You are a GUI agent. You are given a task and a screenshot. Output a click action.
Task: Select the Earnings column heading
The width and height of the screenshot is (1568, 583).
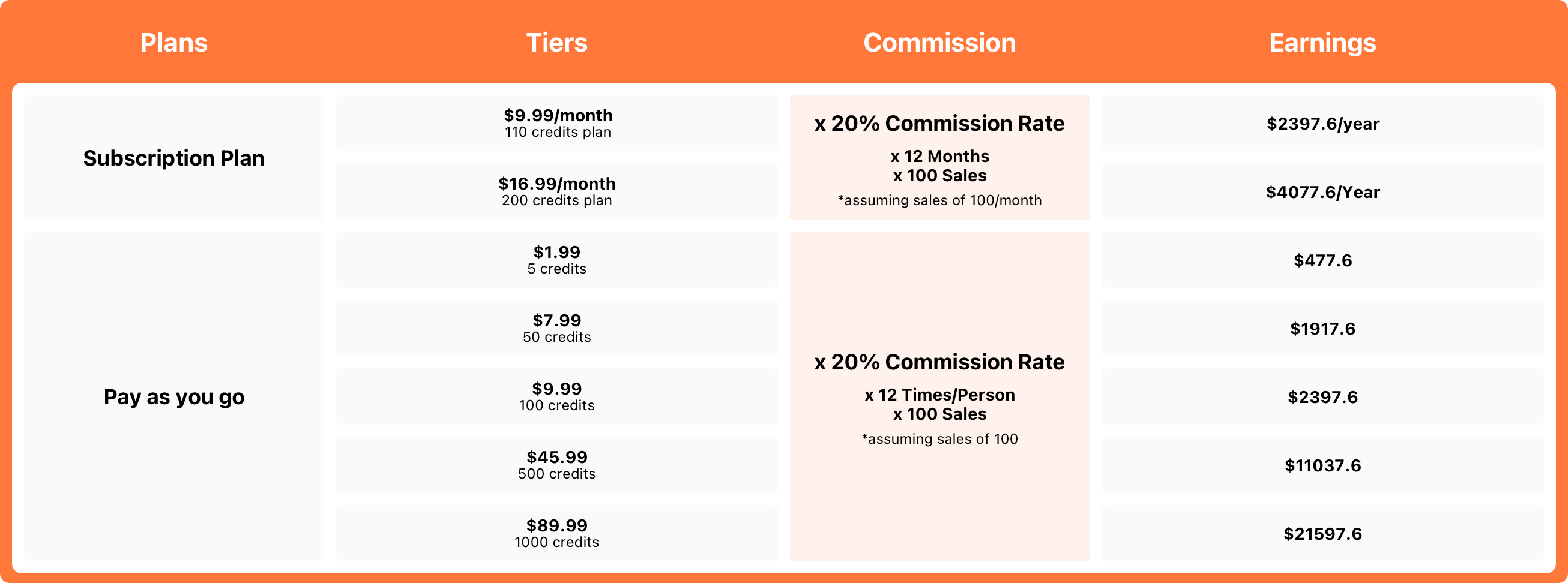pos(1322,43)
